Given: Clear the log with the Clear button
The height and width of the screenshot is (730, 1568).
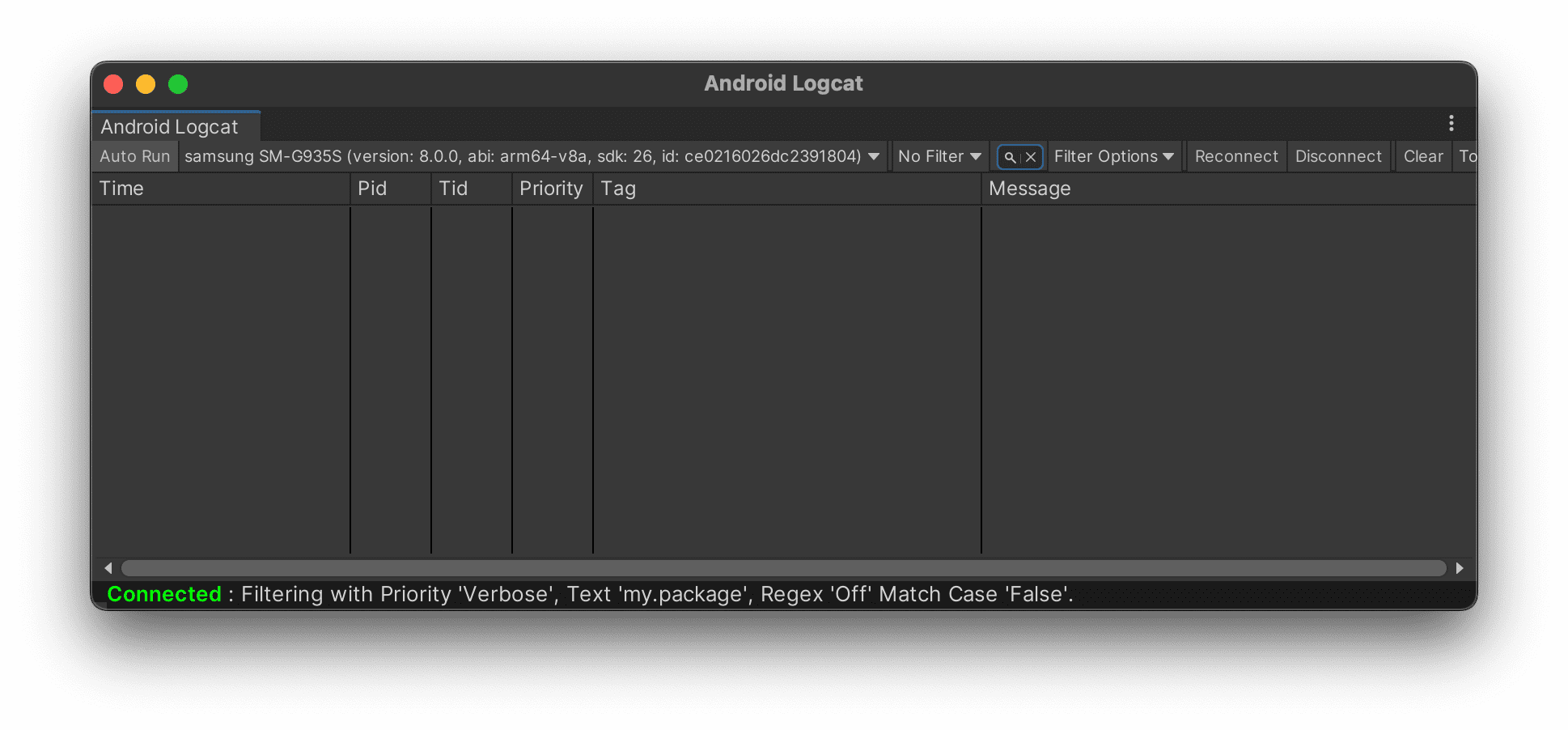Looking at the screenshot, I should (x=1423, y=156).
